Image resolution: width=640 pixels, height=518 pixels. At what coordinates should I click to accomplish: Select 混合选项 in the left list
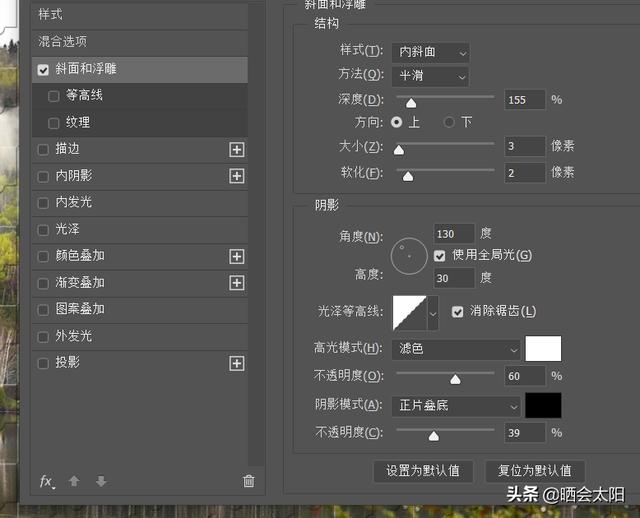tap(140, 42)
